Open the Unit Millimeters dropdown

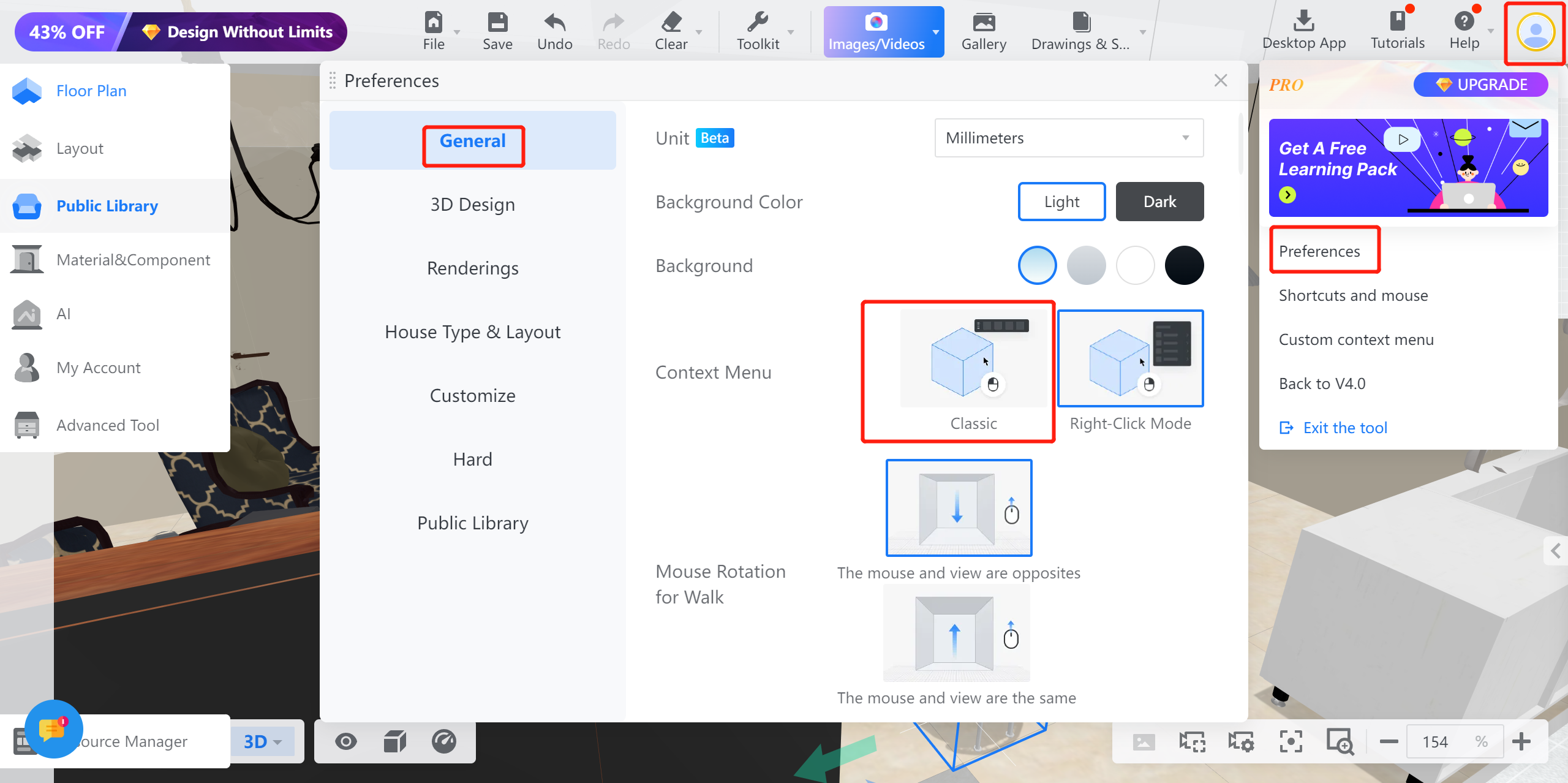tap(1068, 138)
